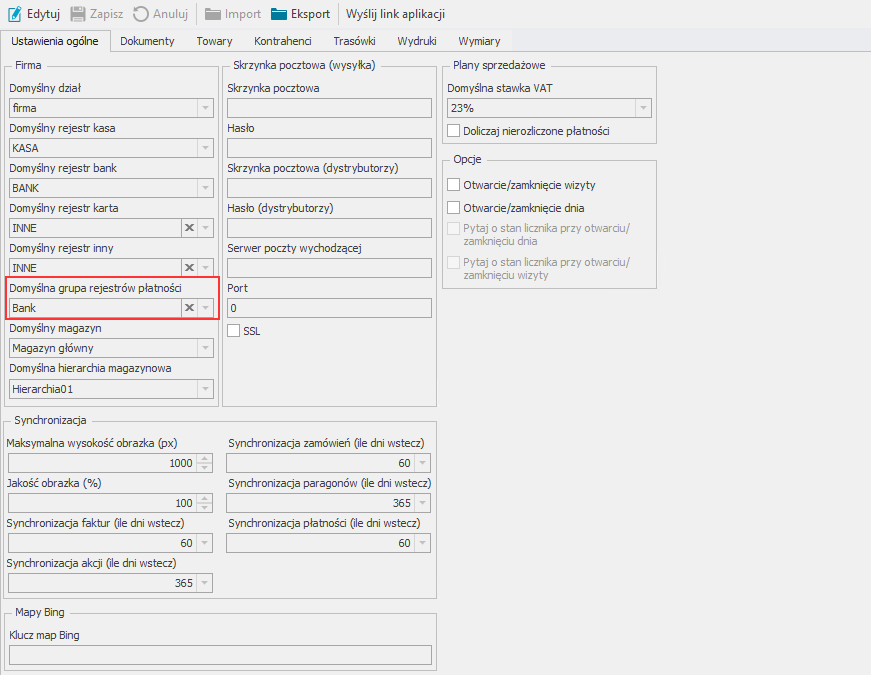The width and height of the screenshot is (871, 675).
Task: Check Otwarcie/zamknięcie dnia option
Action: pyautogui.click(x=454, y=208)
